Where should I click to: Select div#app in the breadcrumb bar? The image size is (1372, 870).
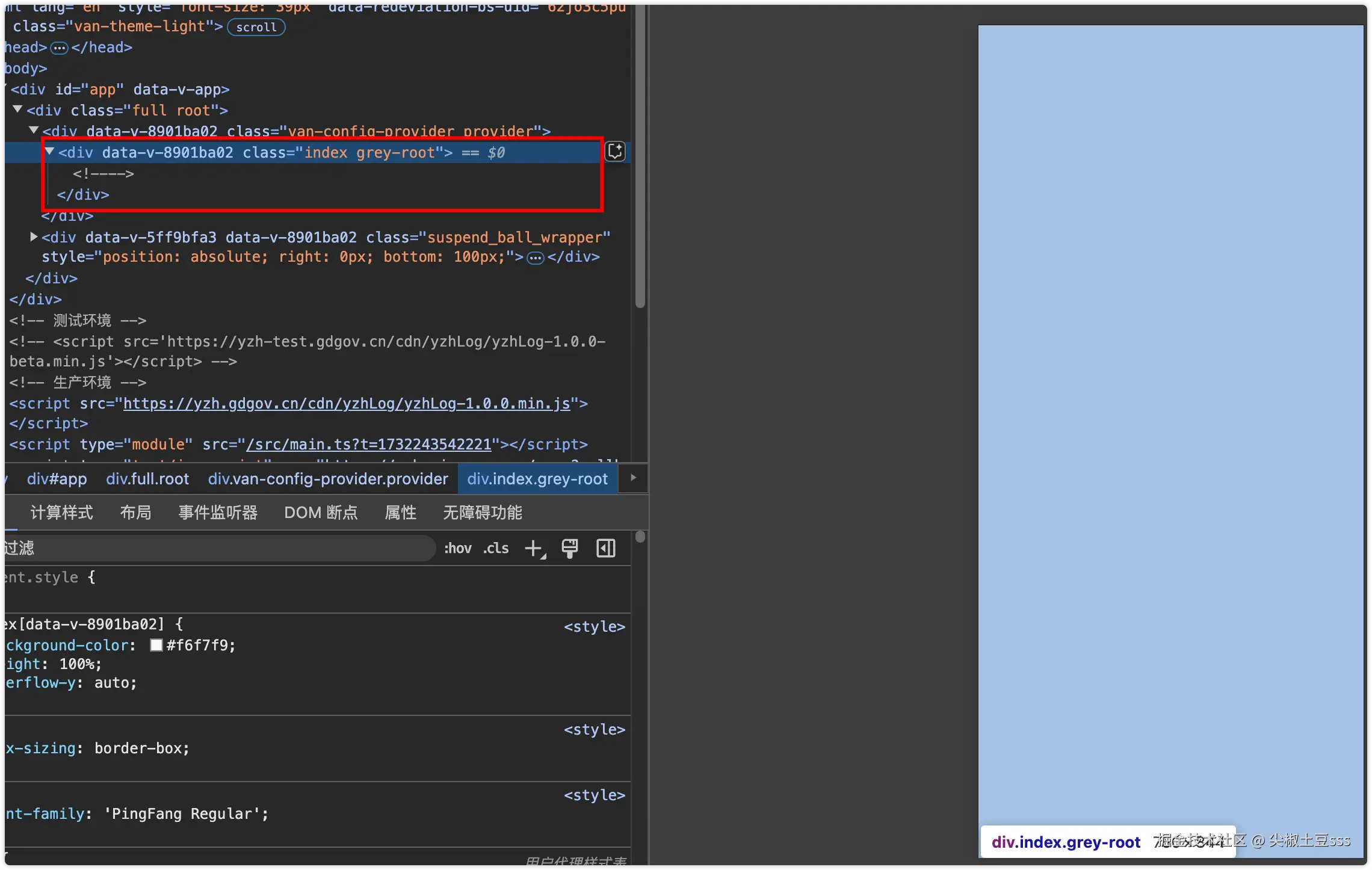(57, 479)
